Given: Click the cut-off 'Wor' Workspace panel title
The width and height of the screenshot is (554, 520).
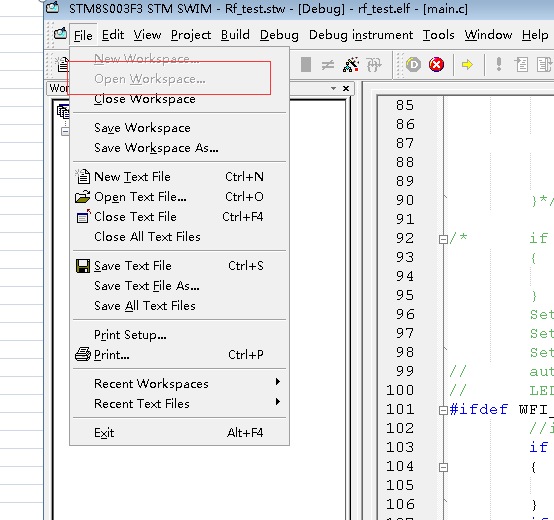Looking at the screenshot, I should [x=59, y=88].
